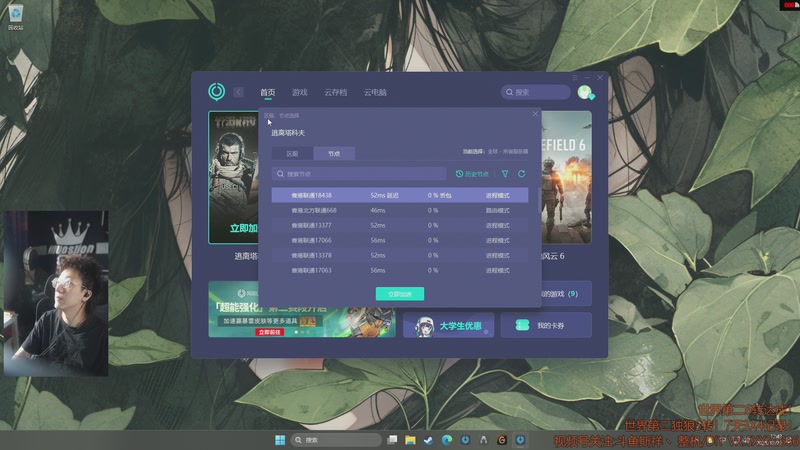Open Microsoft Edge from the taskbar
This screenshot has height=450, width=800.
[447, 440]
